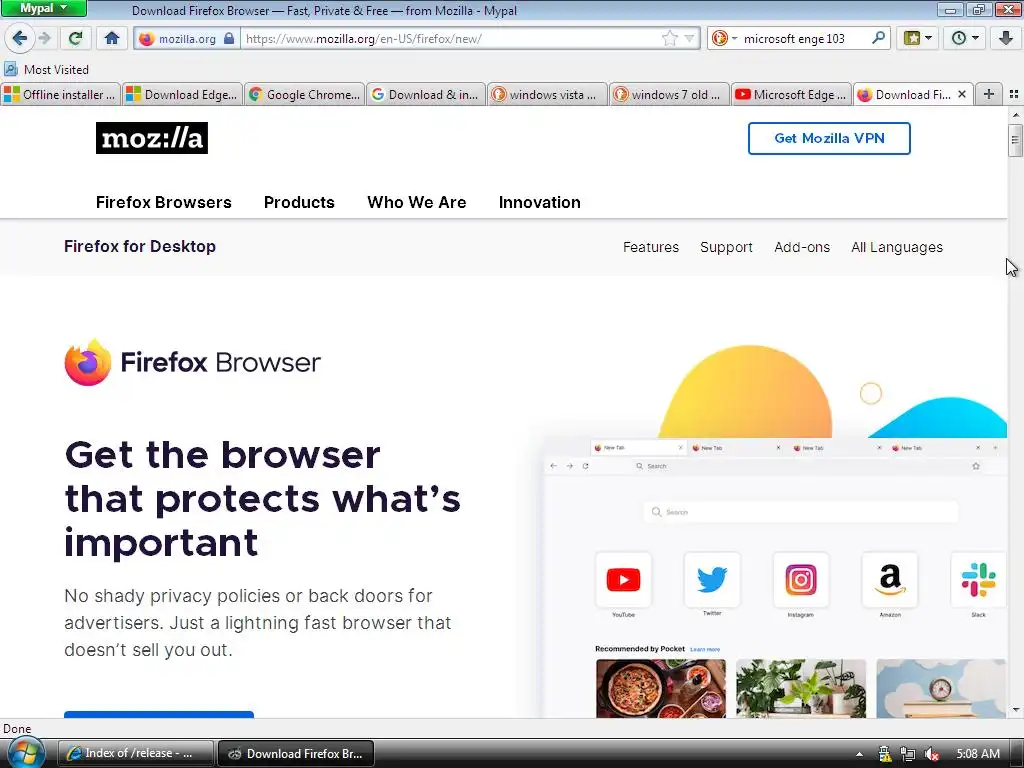The image size is (1024, 768).
Task: Click the vertical scrollbar thumb
Action: [1015, 139]
